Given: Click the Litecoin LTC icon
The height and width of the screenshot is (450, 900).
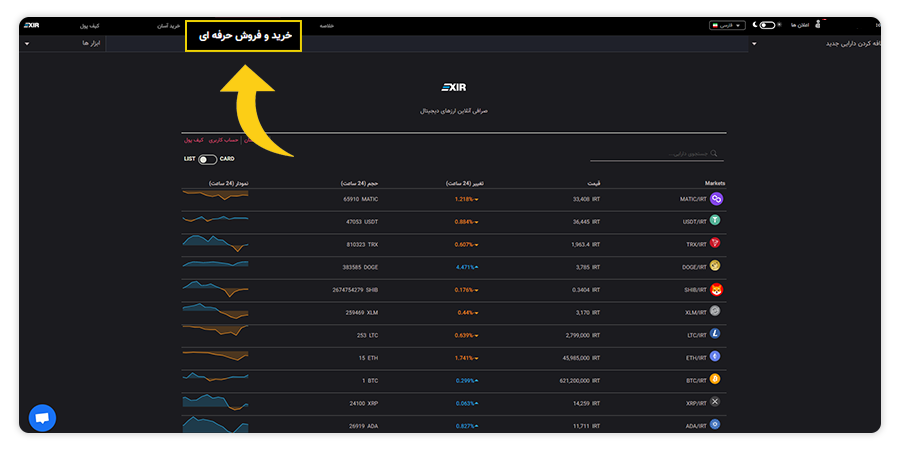Looking at the screenshot, I should point(715,333).
